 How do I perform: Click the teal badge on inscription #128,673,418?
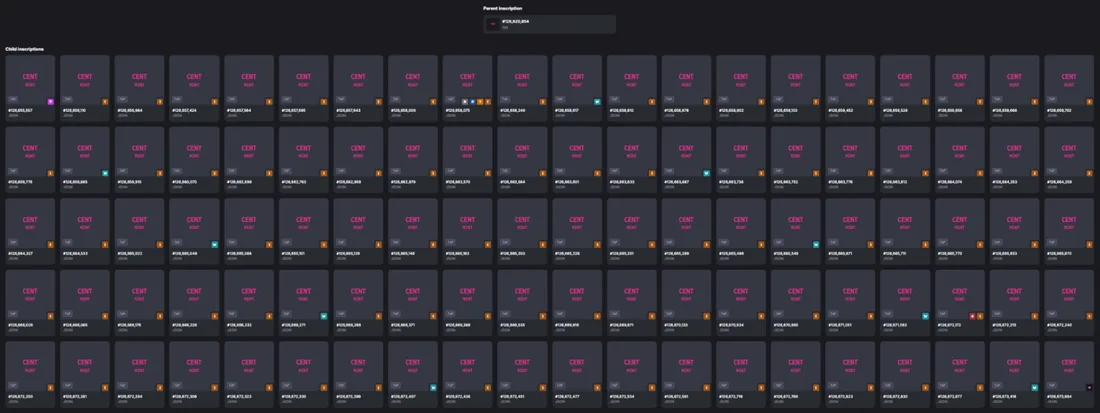(1035, 388)
